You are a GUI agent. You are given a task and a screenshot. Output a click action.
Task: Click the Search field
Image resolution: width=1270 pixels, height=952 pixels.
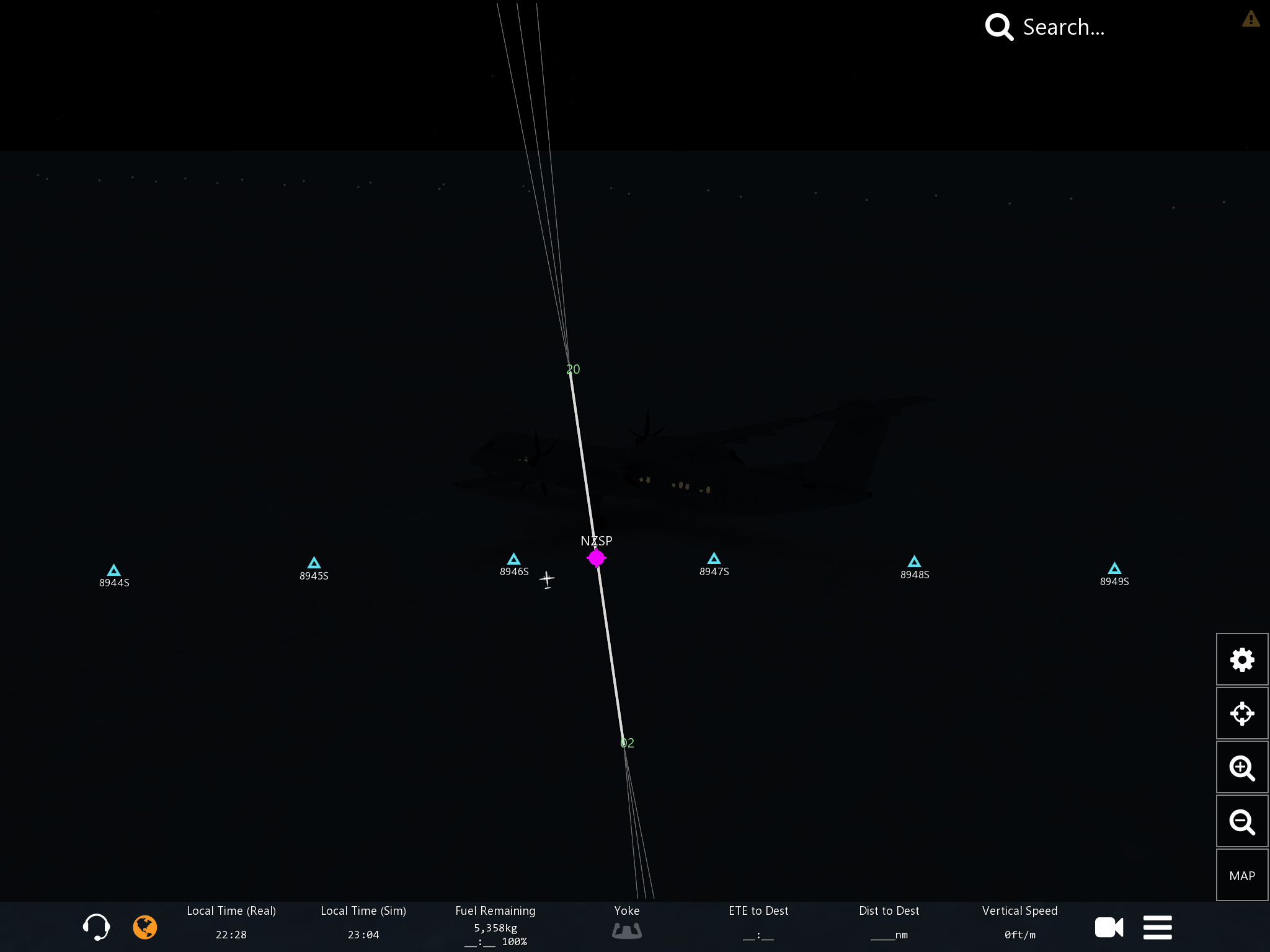pyautogui.click(x=1064, y=27)
